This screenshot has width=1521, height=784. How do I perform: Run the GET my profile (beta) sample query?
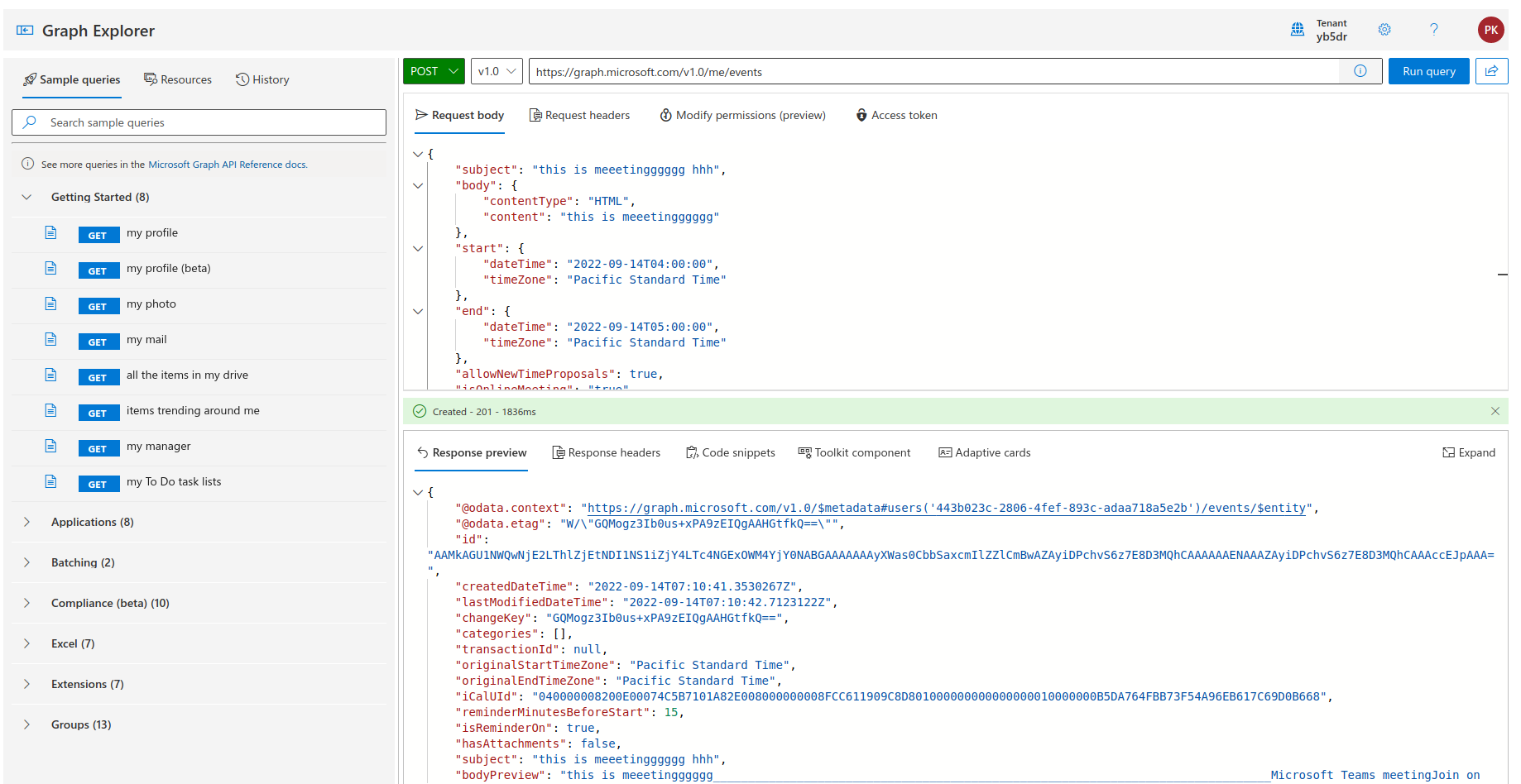pyautogui.click(x=199, y=269)
